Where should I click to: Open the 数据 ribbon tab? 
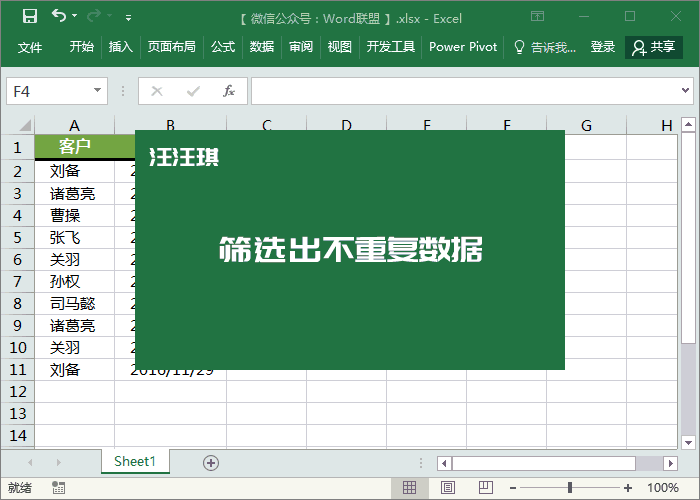tap(262, 46)
